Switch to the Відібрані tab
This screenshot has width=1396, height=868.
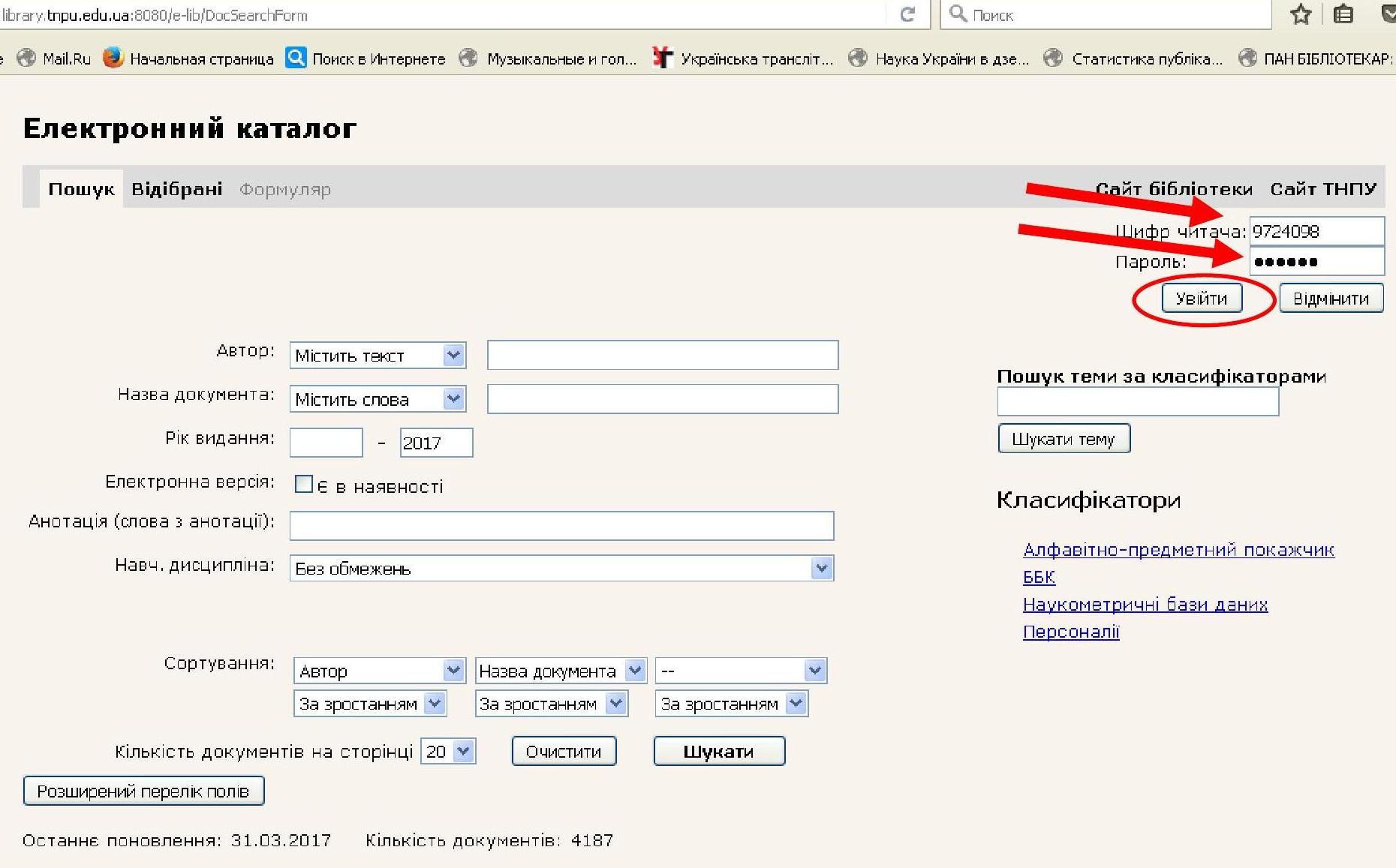tap(177, 188)
